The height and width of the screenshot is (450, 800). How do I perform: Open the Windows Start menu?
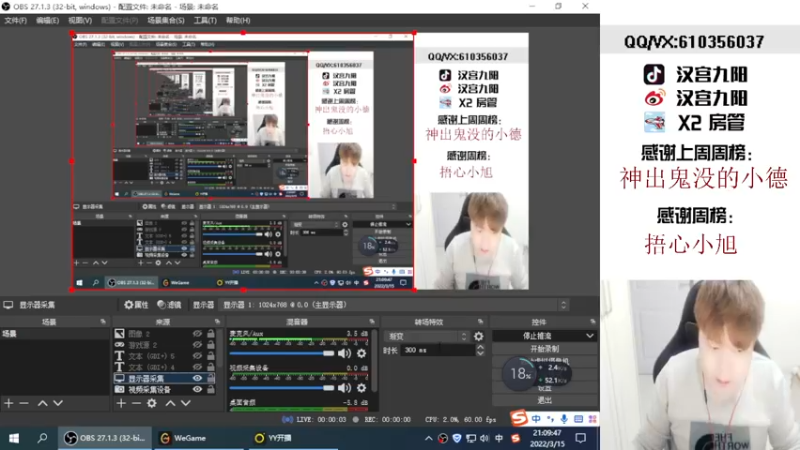[14, 438]
